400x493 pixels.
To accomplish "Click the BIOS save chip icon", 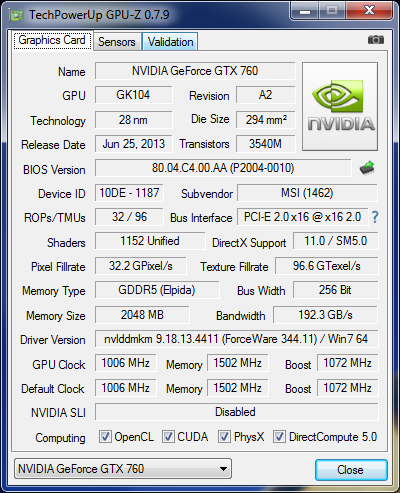I will (367, 168).
